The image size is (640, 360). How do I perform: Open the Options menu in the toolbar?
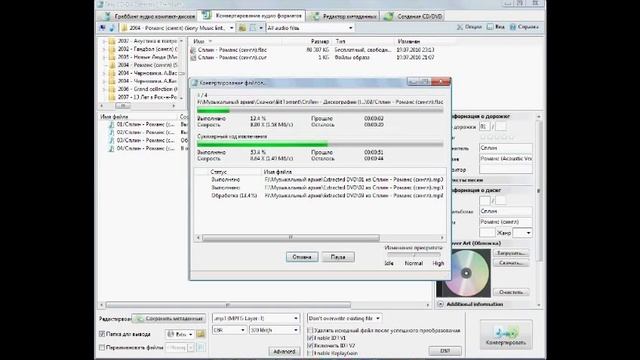469,27
